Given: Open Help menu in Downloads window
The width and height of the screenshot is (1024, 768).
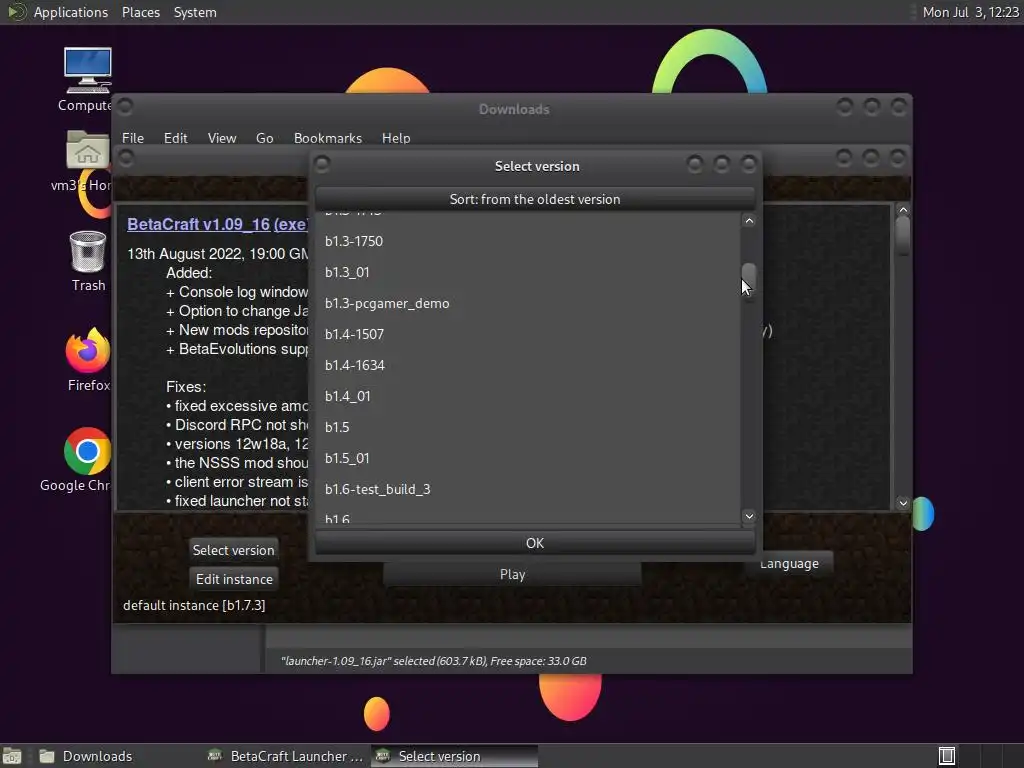Looking at the screenshot, I should click(x=396, y=138).
